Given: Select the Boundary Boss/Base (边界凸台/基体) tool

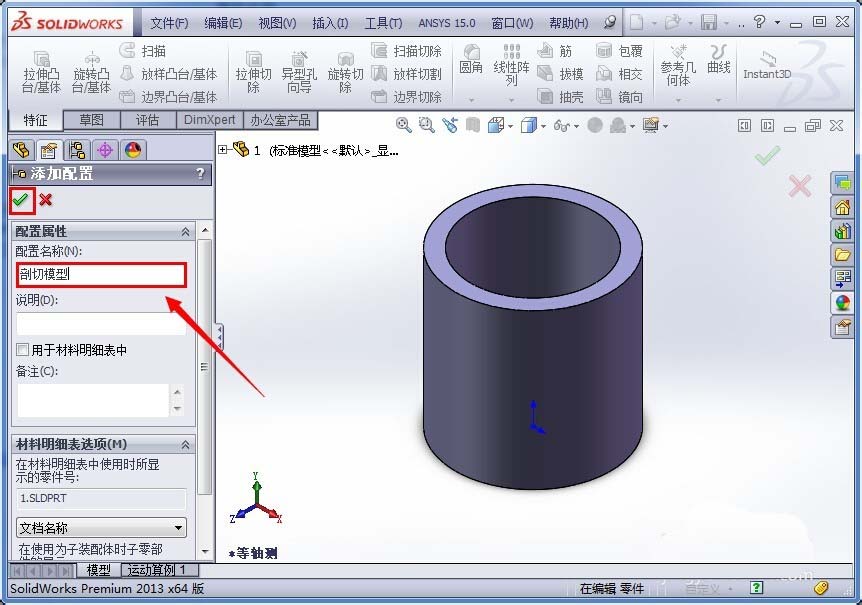Looking at the screenshot, I should [168, 97].
